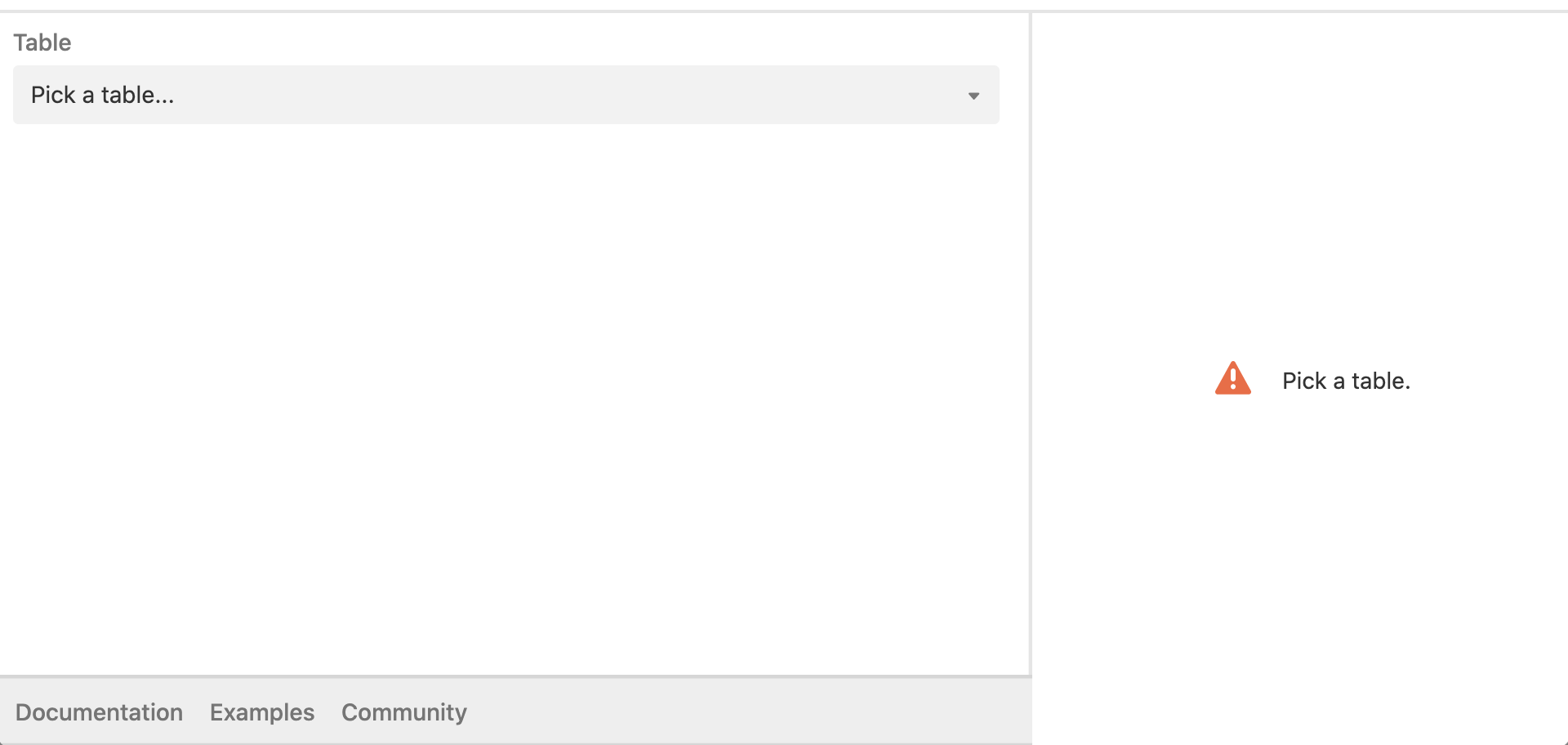
Task: Go to the Community page in the footer
Action: coord(404,712)
